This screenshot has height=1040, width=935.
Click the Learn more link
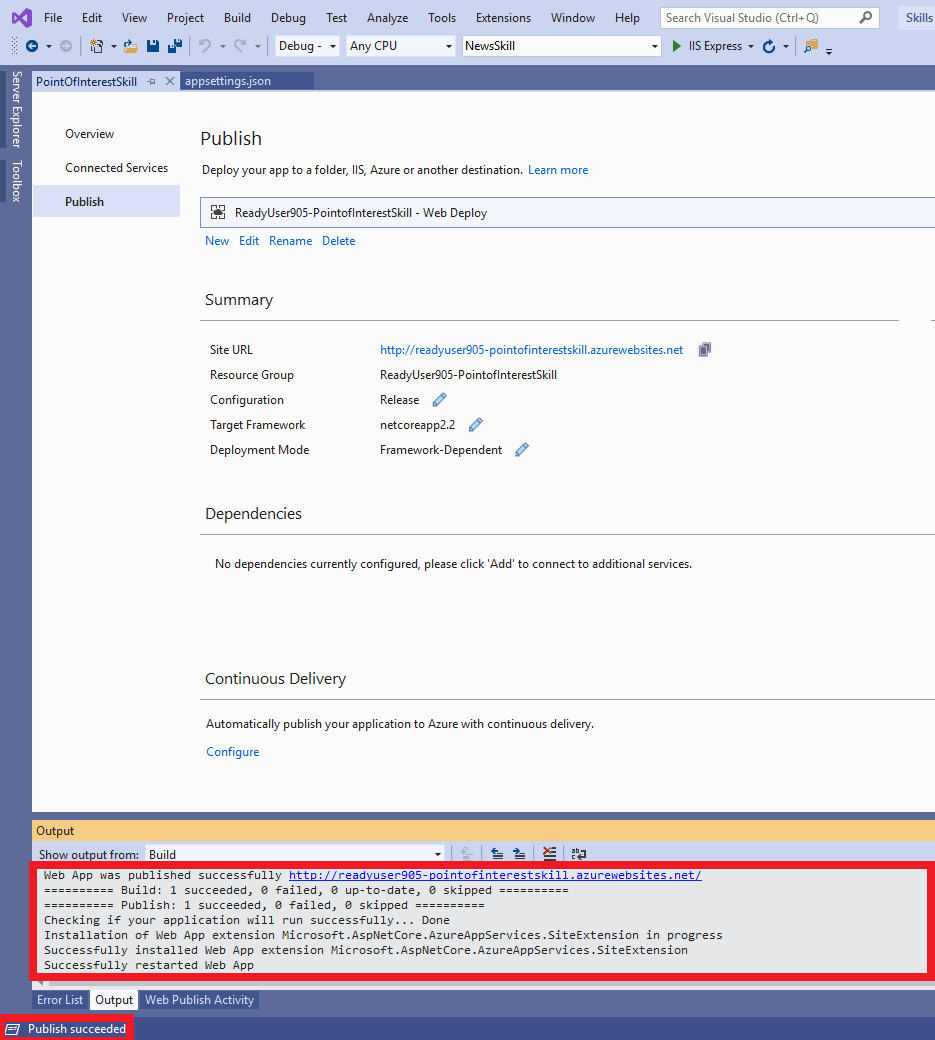pyautogui.click(x=558, y=170)
